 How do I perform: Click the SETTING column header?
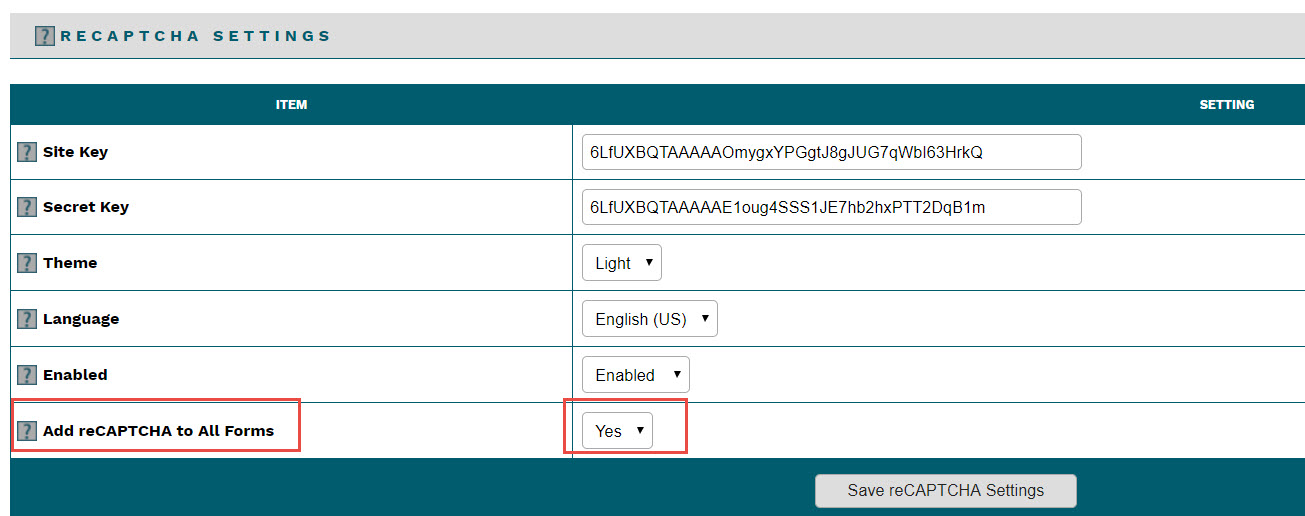[1226, 105]
